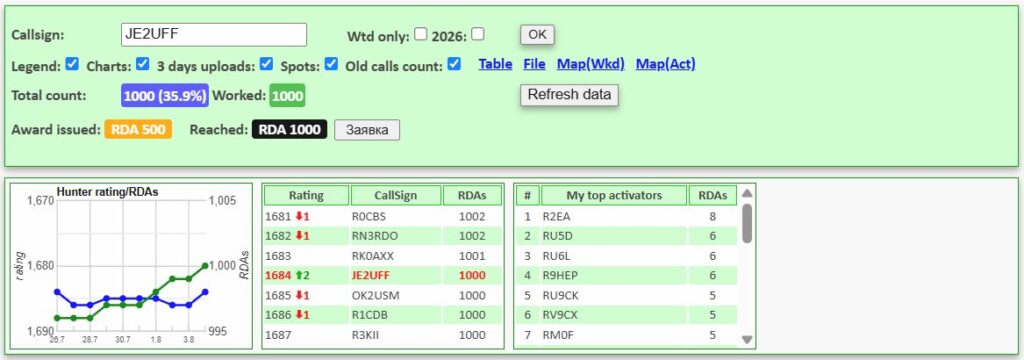Uncheck the Charts checkbox

[143, 64]
